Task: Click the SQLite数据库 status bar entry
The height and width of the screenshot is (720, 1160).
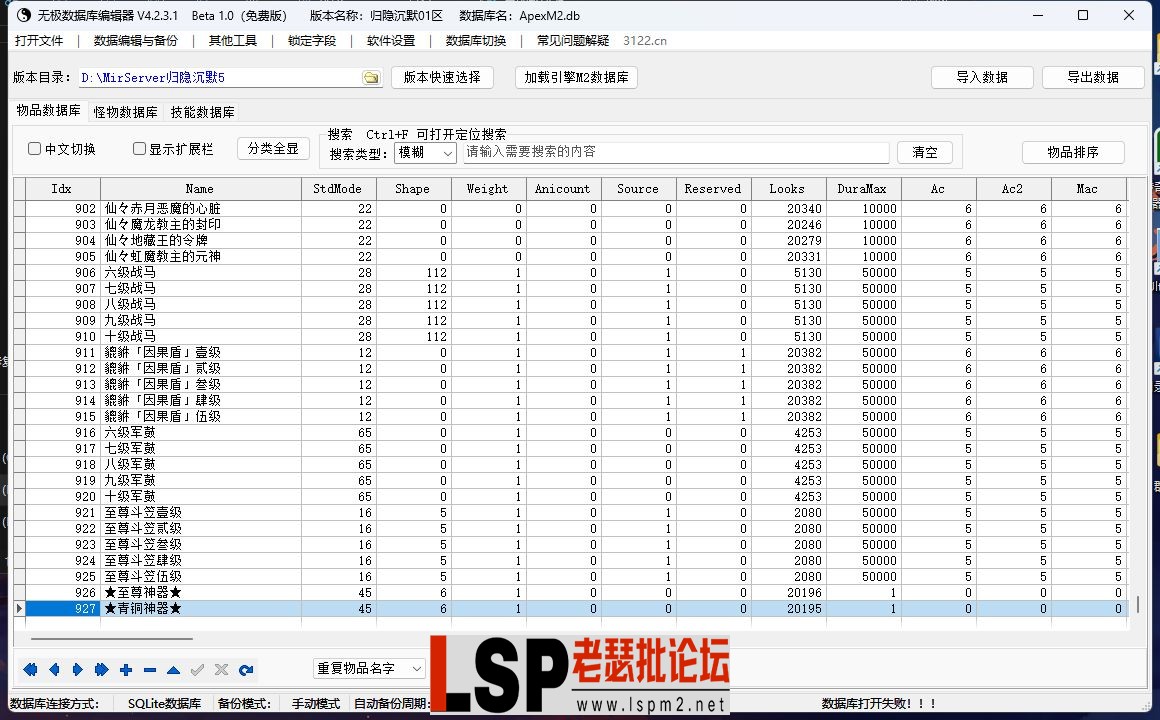Action: [164, 704]
